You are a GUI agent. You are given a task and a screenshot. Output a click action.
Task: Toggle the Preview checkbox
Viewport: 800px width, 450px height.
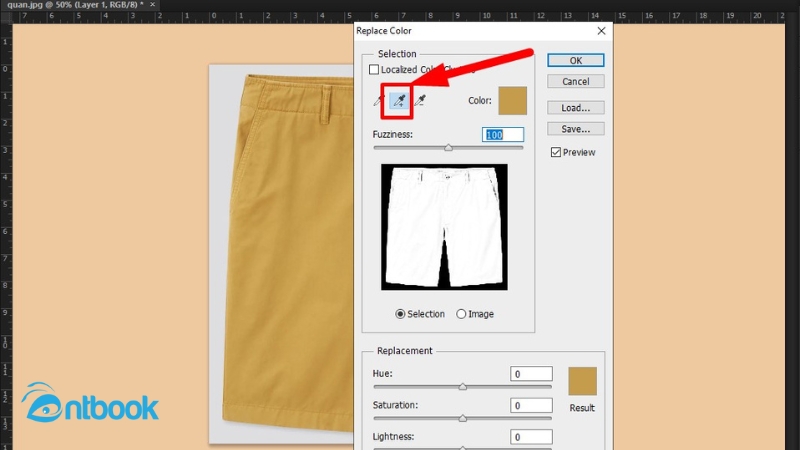556,152
